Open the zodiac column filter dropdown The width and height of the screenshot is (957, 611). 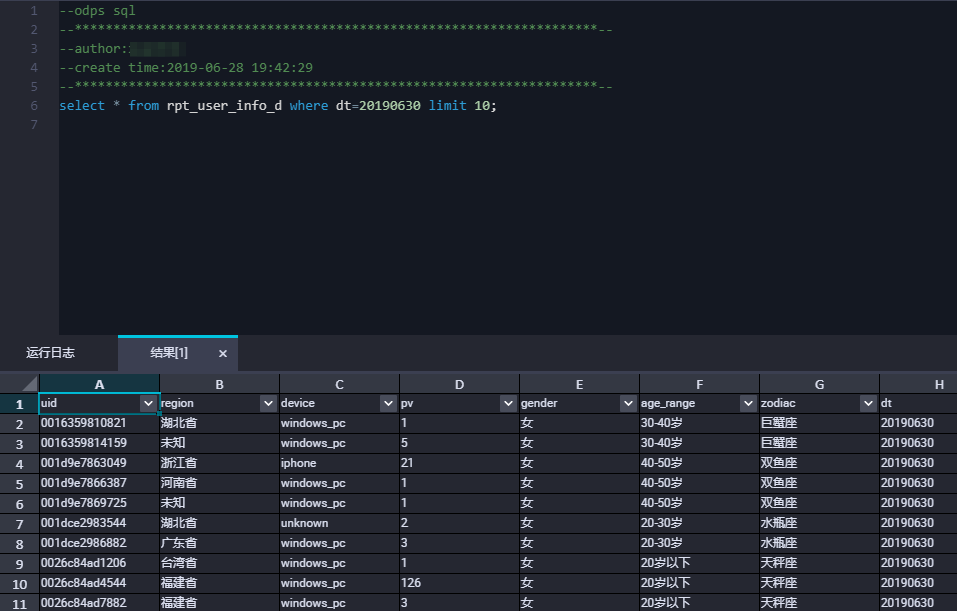coord(868,403)
